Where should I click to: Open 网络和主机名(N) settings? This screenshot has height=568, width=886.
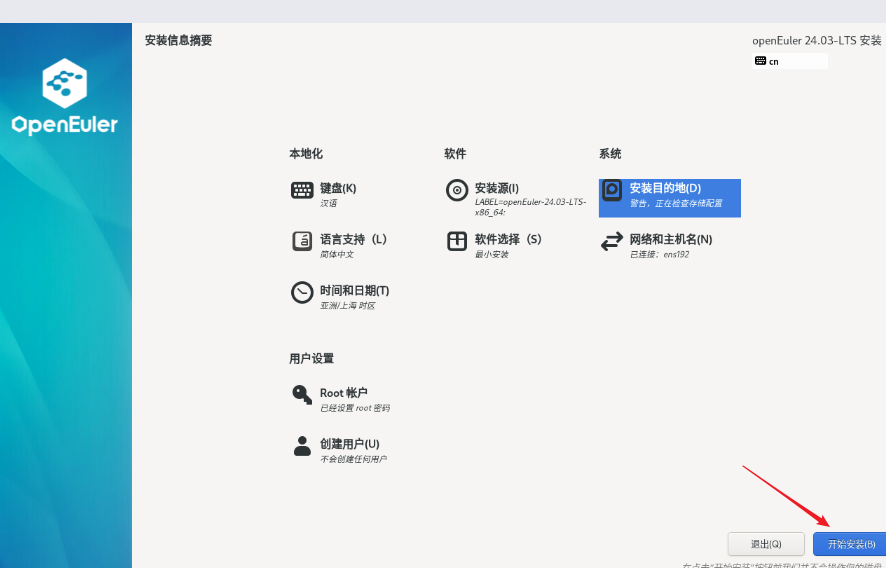coord(657,245)
